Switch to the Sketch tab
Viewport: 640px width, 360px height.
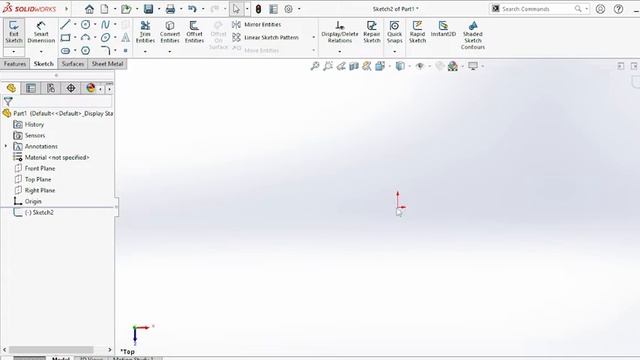pyautogui.click(x=44, y=64)
